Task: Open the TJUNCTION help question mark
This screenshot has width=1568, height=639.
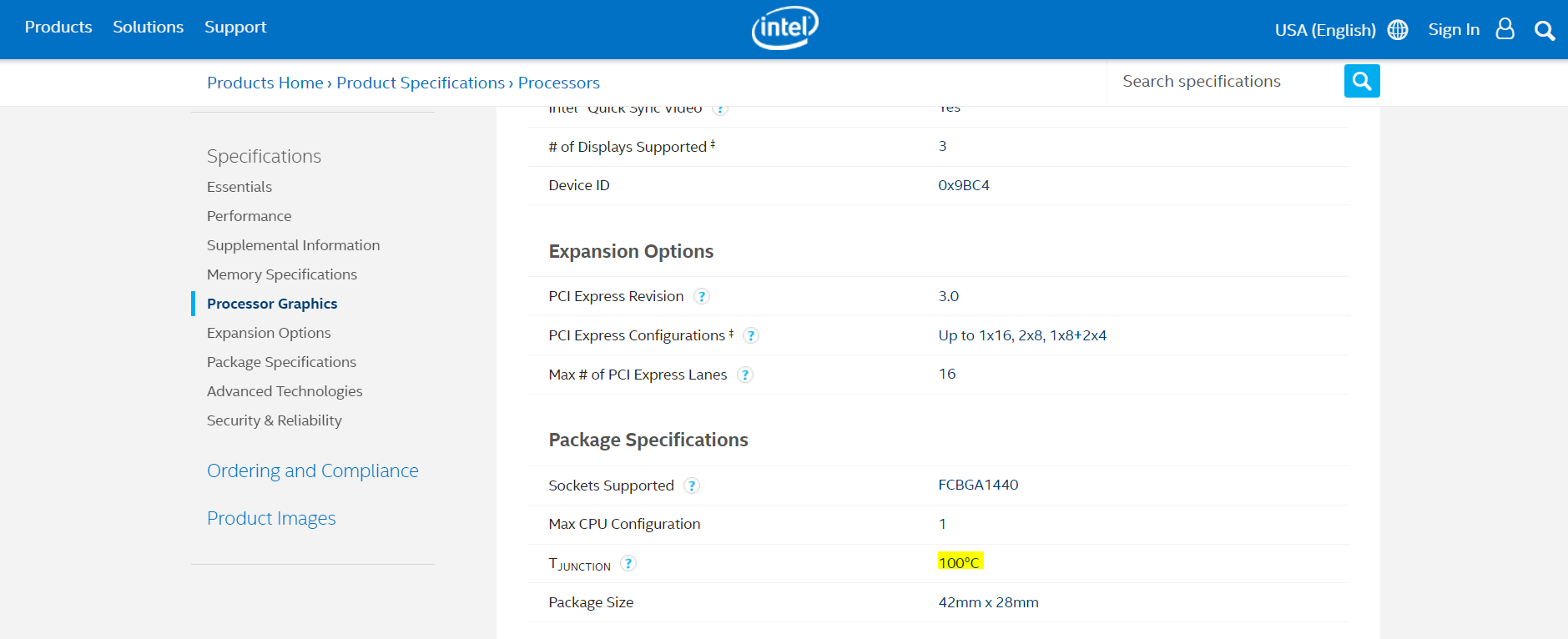Action: (628, 563)
